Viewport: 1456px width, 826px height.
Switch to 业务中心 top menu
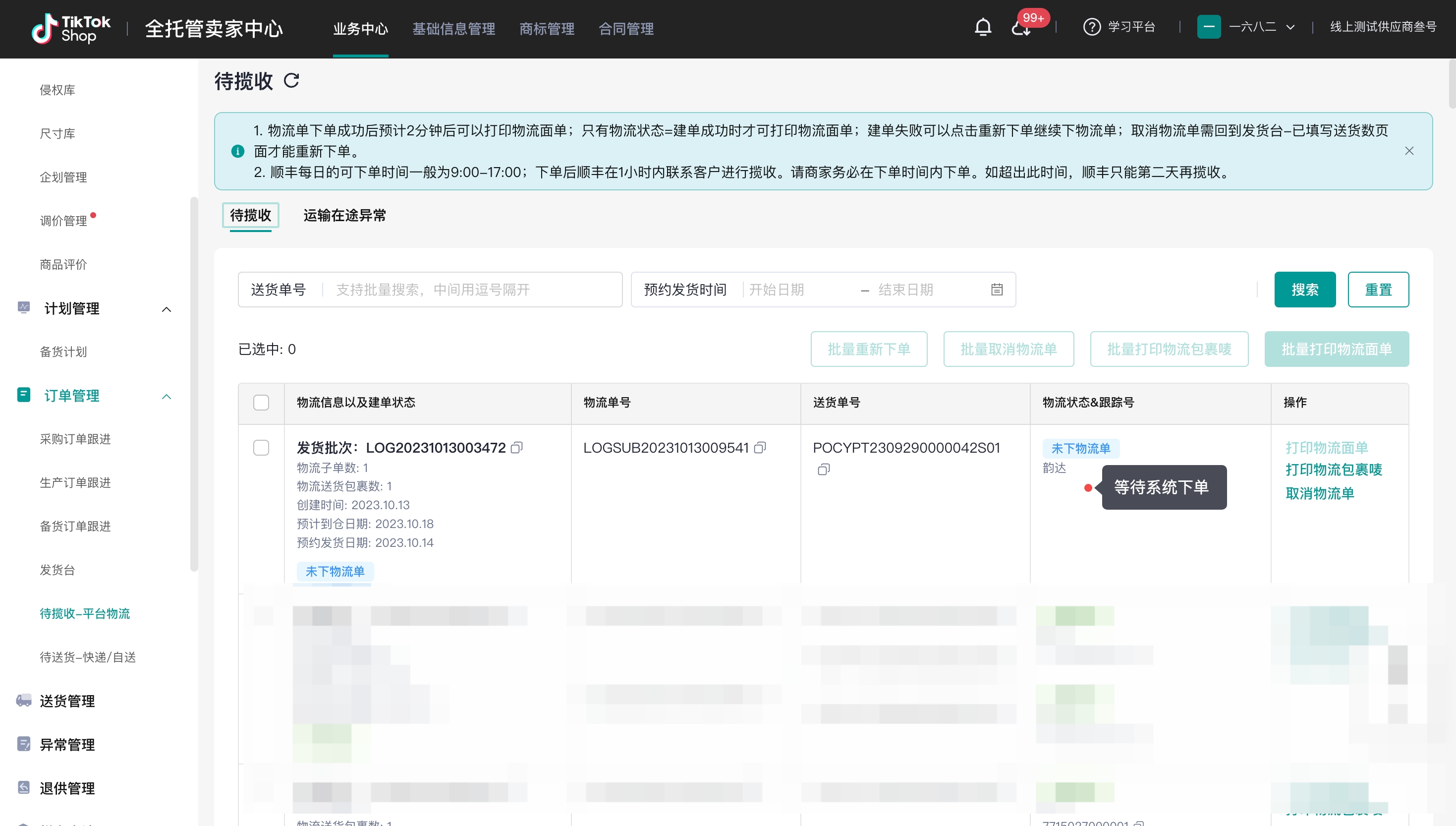point(361,28)
